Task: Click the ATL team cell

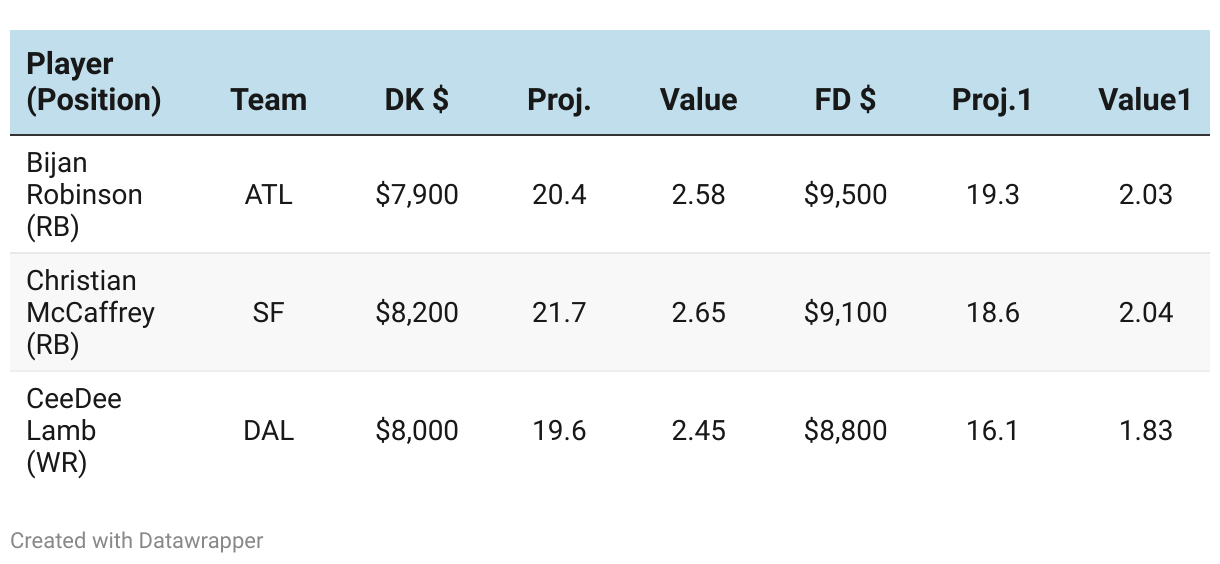Action: point(268,194)
